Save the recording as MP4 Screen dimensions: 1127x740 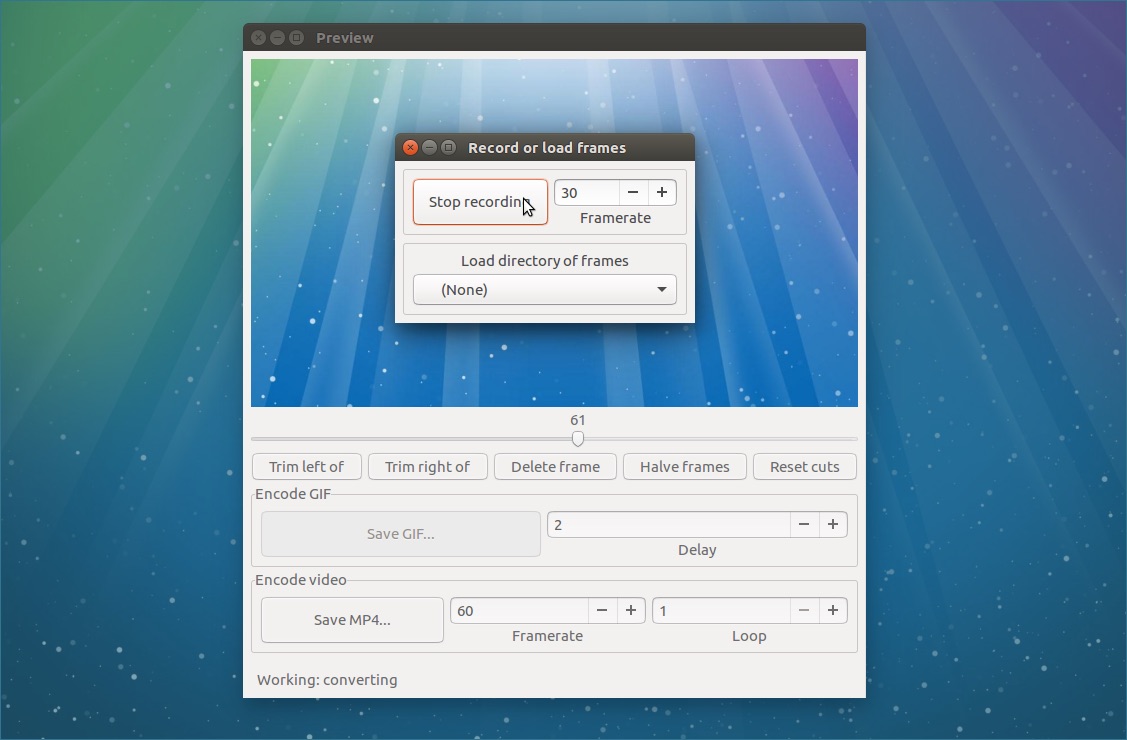(x=351, y=619)
